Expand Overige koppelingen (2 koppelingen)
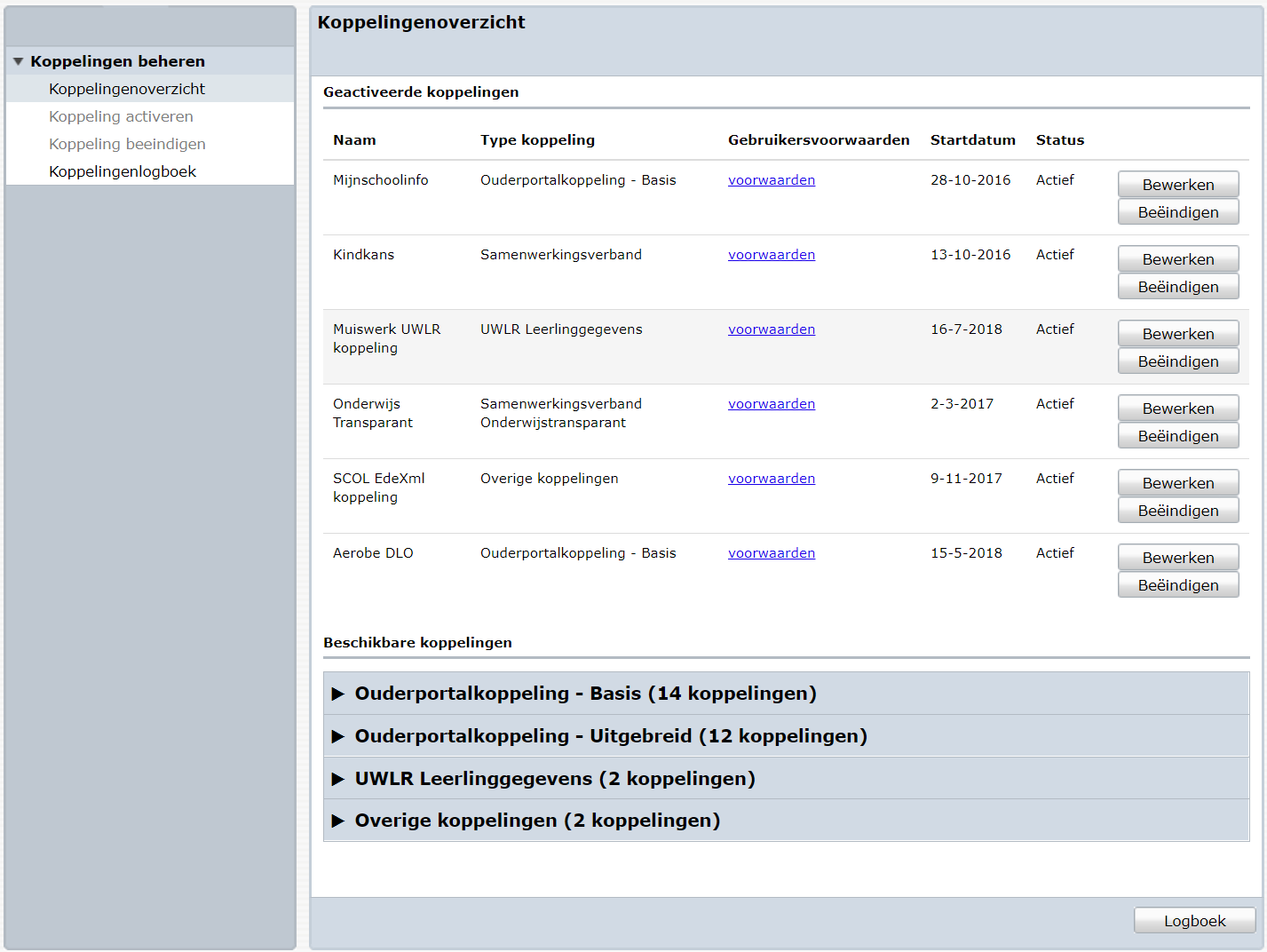The height and width of the screenshot is (952, 1267). 786,821
